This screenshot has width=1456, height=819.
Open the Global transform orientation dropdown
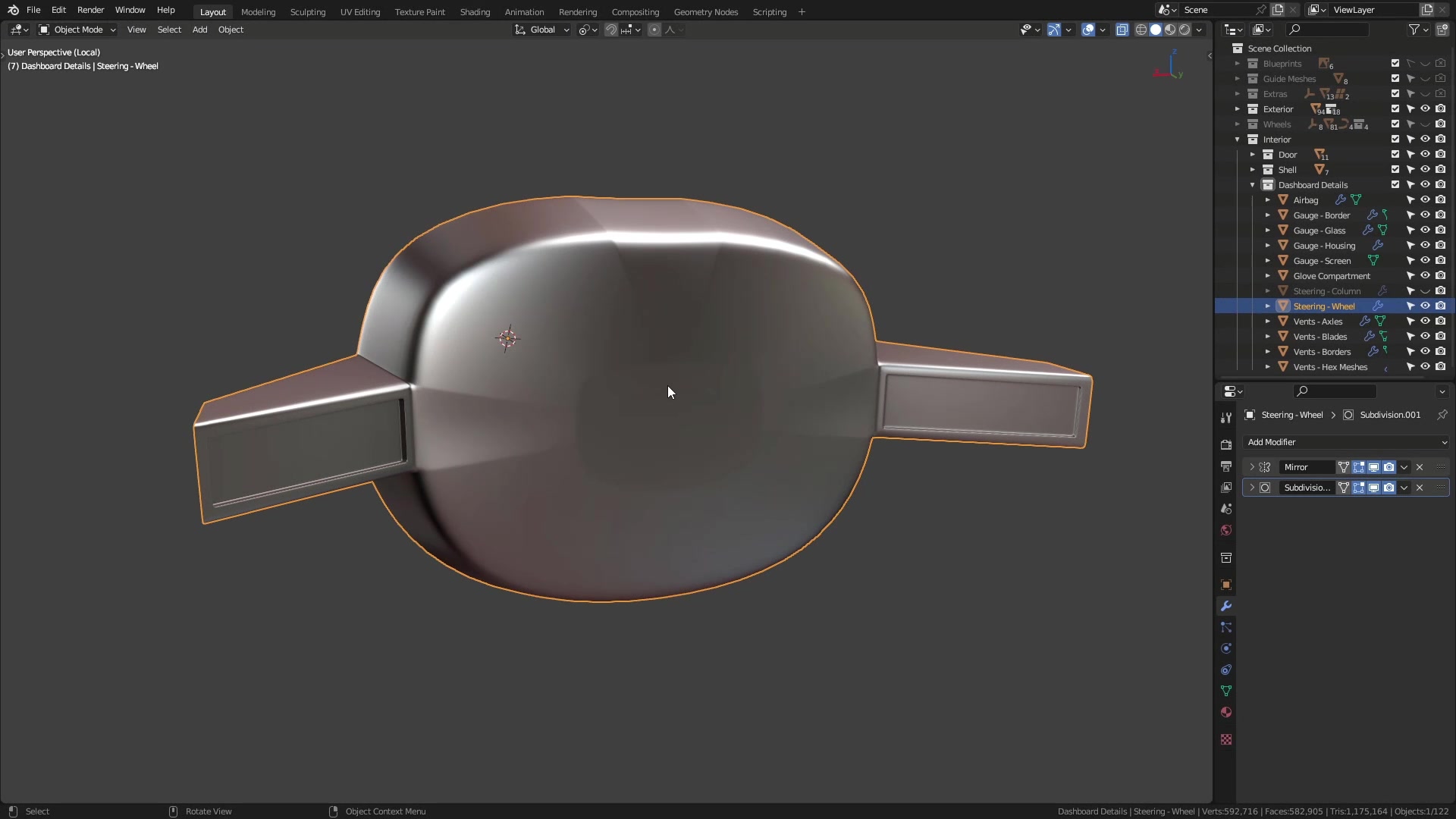click(542, 30)
